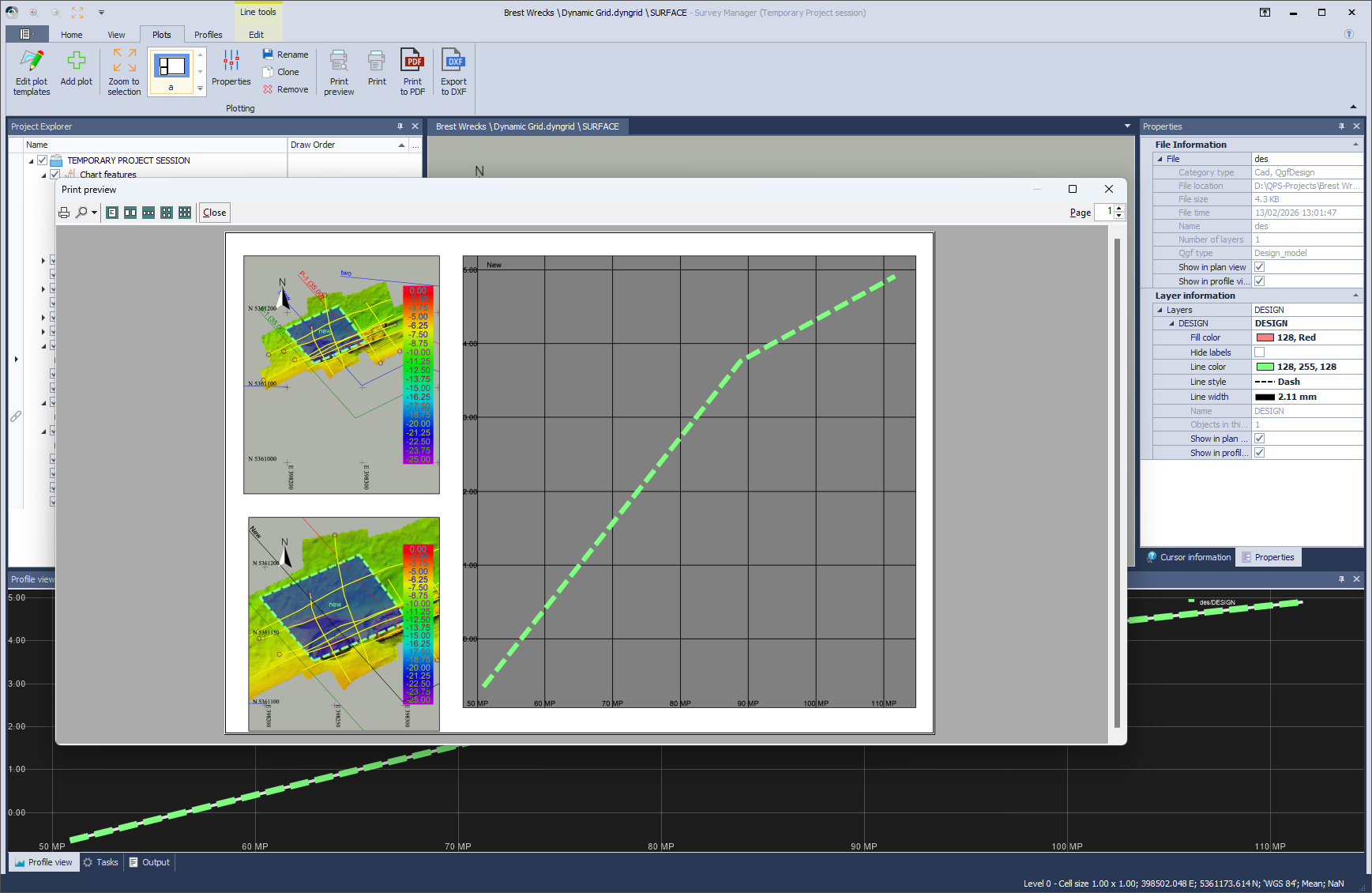The height and width of the screenshot is (893, 1372).
Task: Switch to the Profiles ribbon tab
Action: [208, 35]
